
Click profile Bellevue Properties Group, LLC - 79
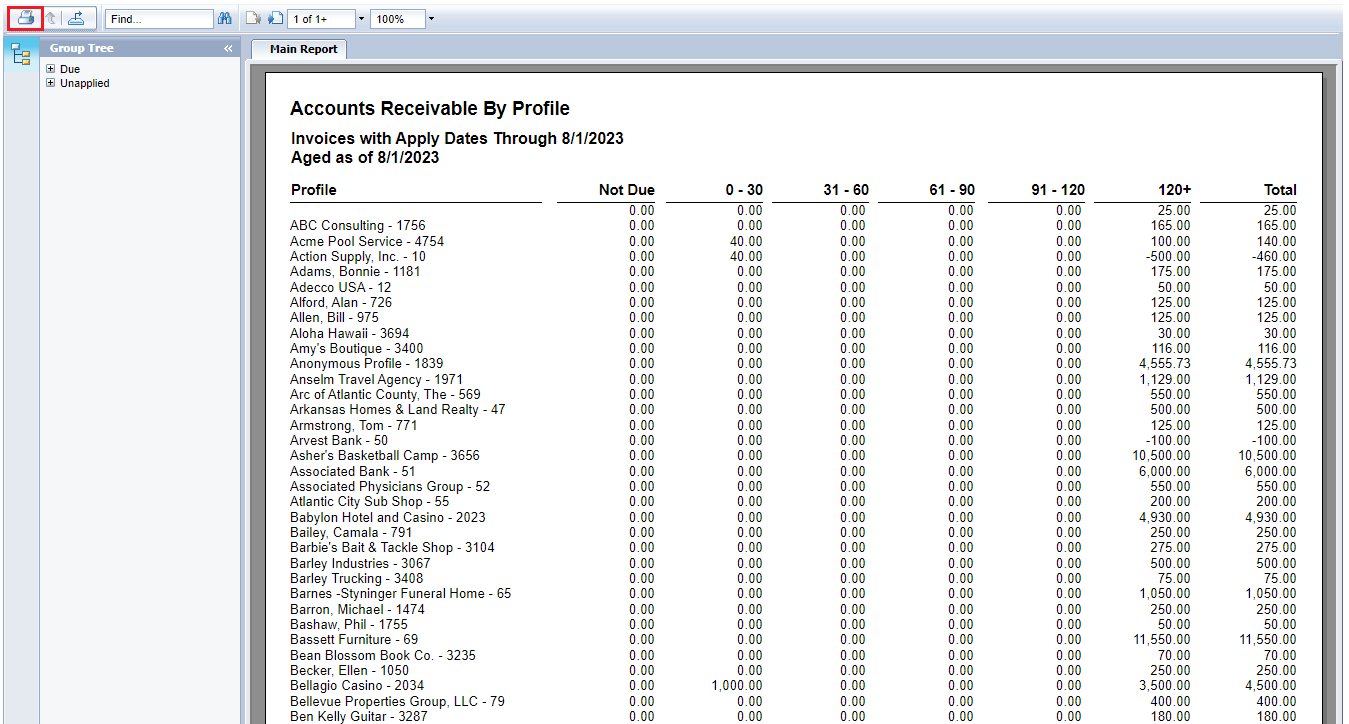click(x=397, y=701)
